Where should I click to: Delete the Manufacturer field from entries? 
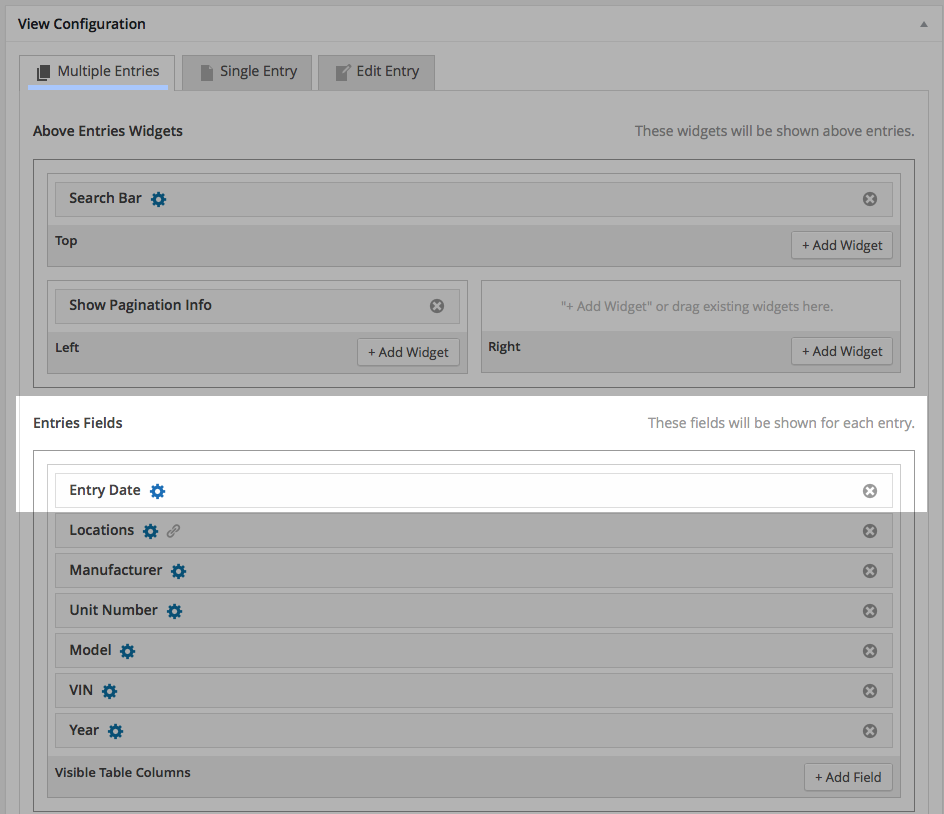pyautogui.click(x=869, y=571)
